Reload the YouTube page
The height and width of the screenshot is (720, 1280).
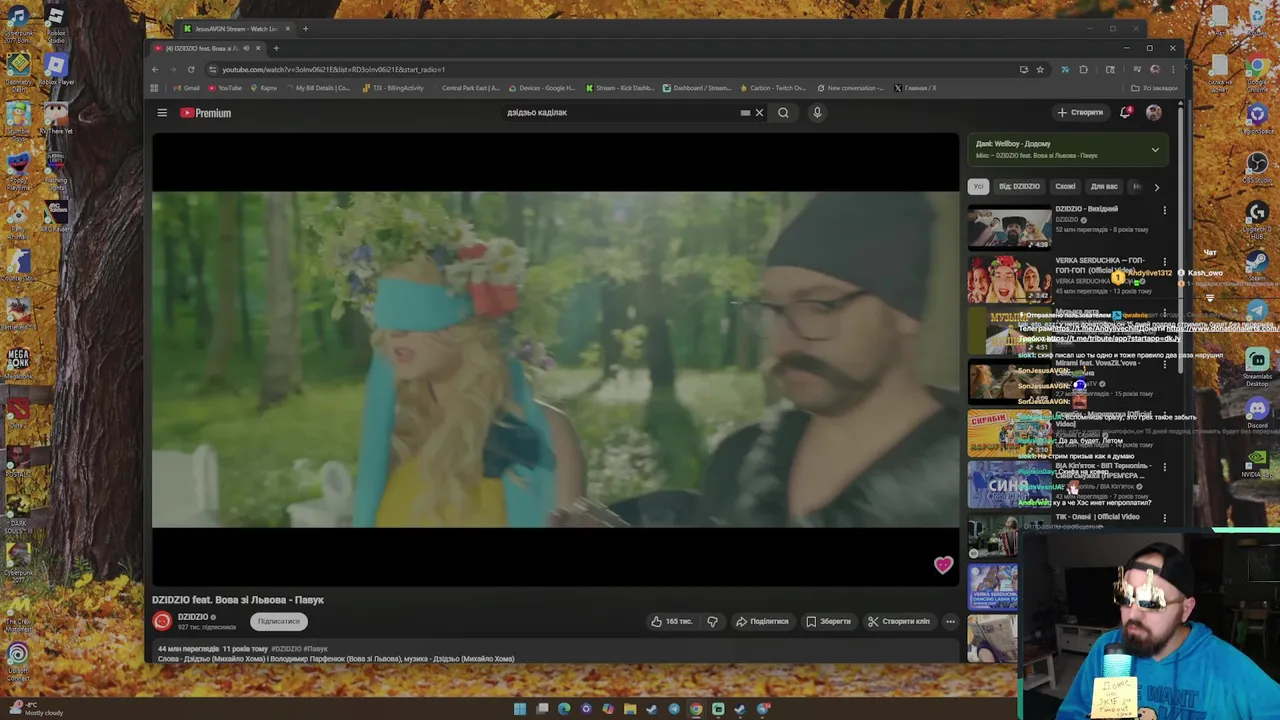tap(191, 69)
